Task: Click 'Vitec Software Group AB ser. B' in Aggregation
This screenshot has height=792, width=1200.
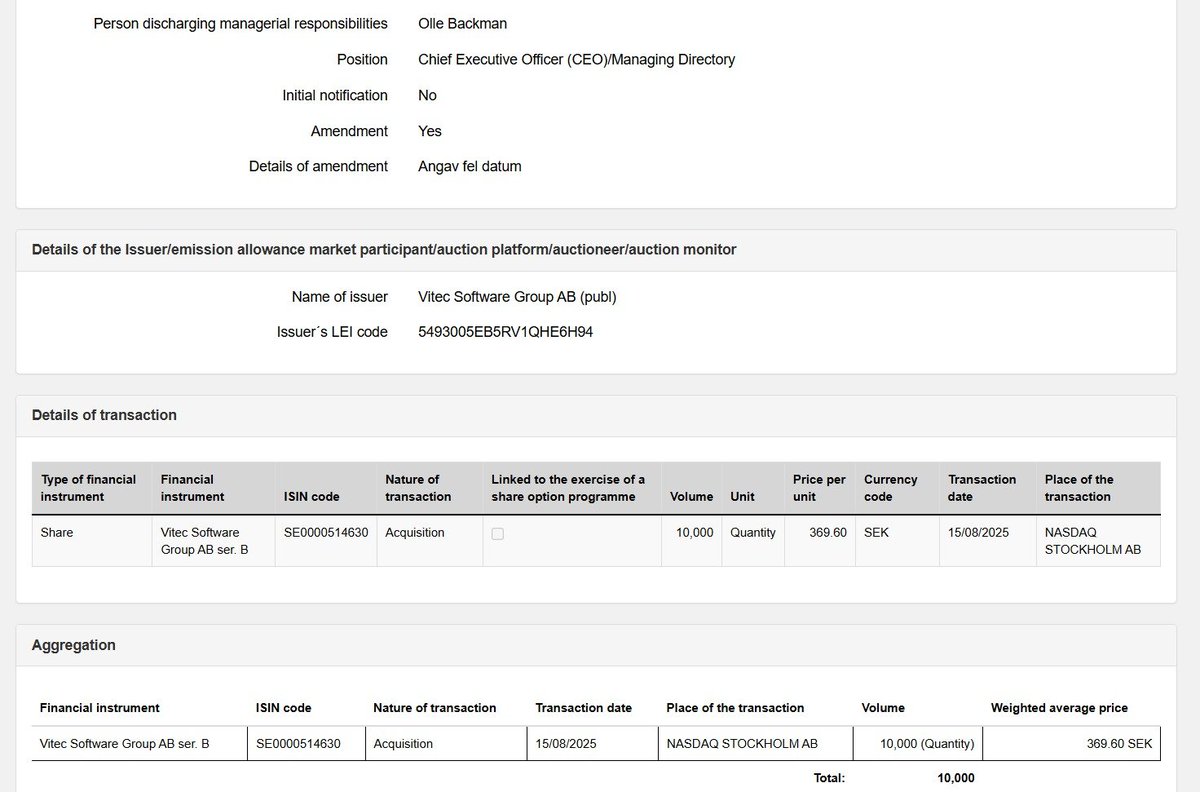Action: point(124,744)
